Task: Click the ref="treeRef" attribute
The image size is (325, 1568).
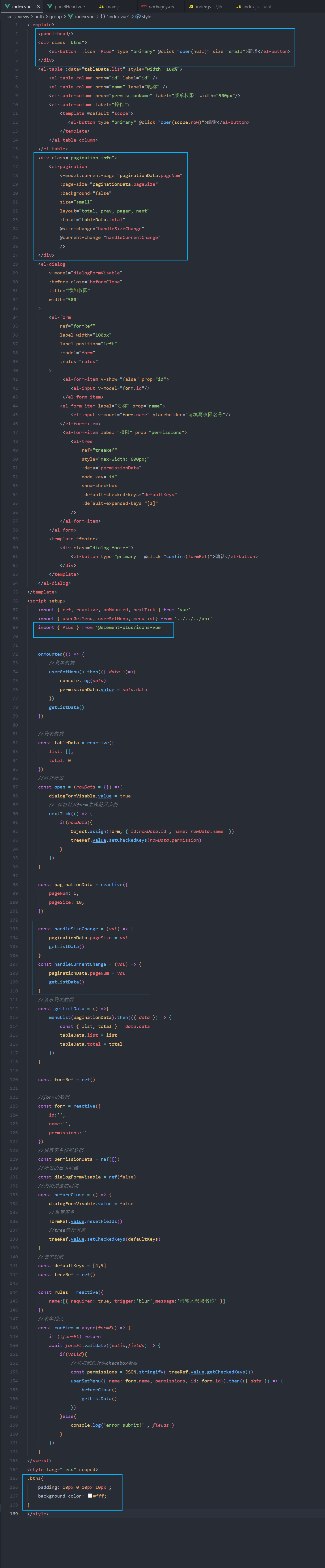Action: 99,450
